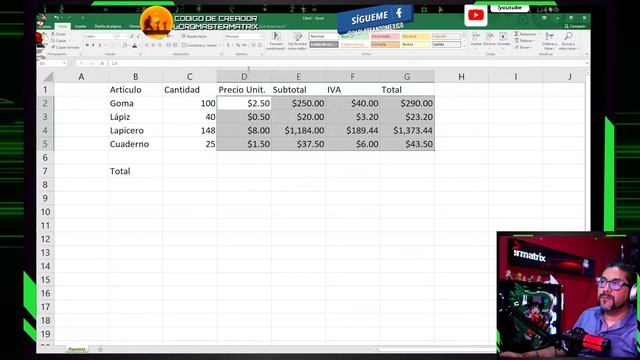Viewport: 640px width, 360px height.
Task: Increase the cell indent
Action: (175, 45)
